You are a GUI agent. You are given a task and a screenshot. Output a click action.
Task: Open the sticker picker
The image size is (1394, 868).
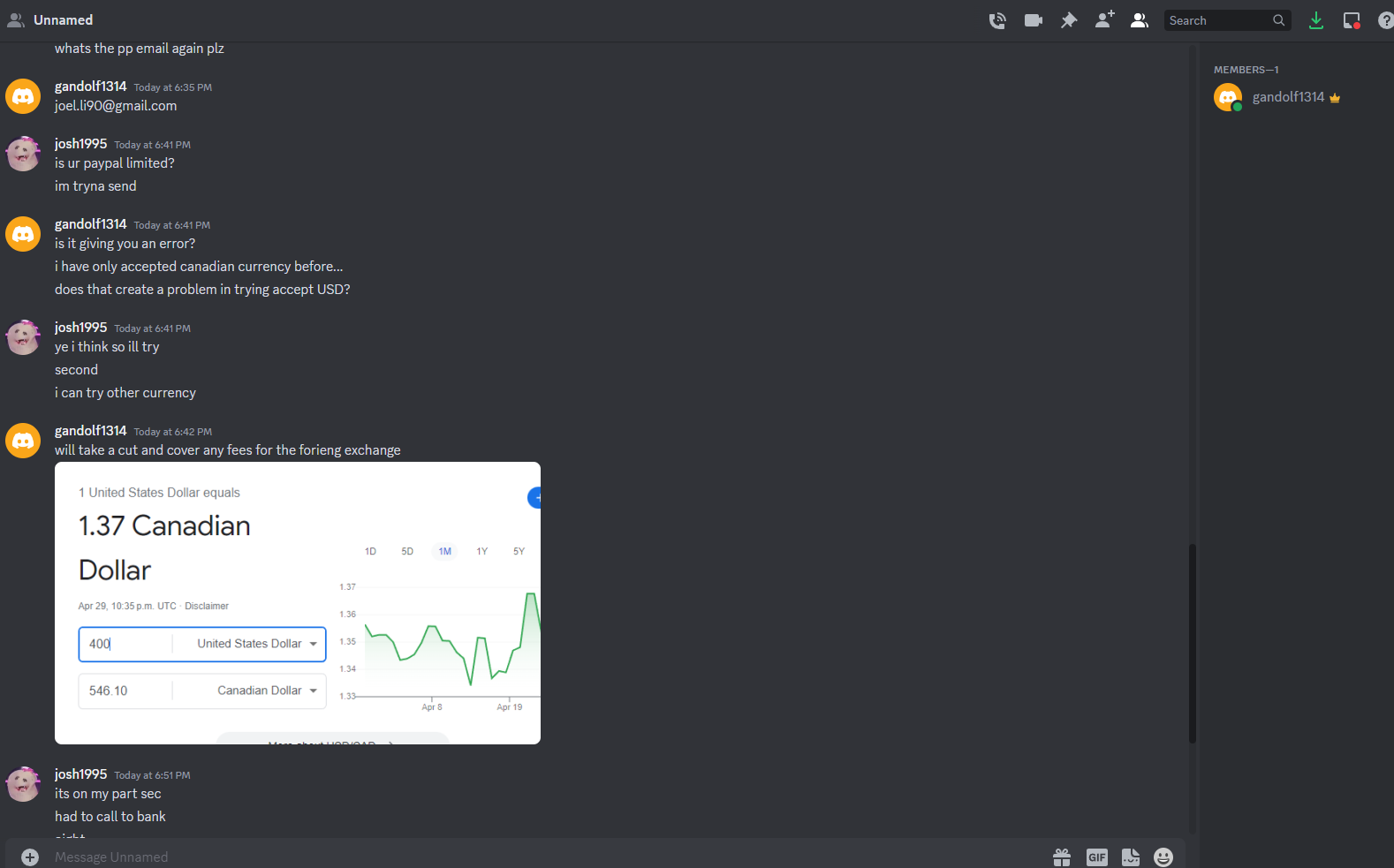pyautogui.click(x=1131, y=857)
